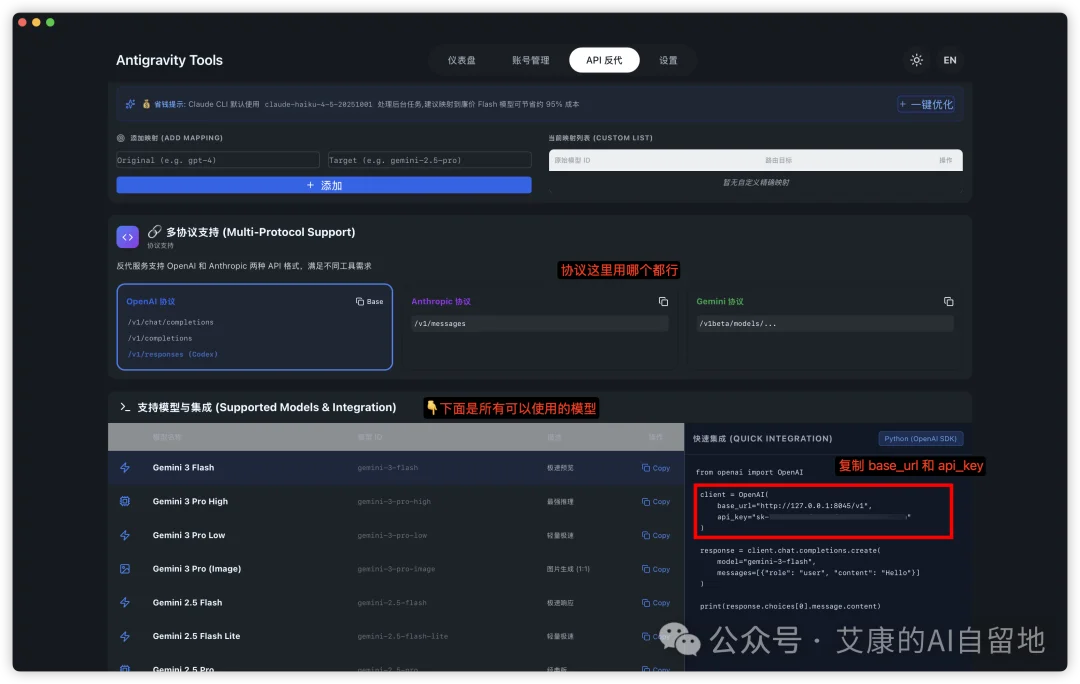The image size is (1080, 684).
Task: Open the savings tip optimization banner
Action: (x=926, y=104)
